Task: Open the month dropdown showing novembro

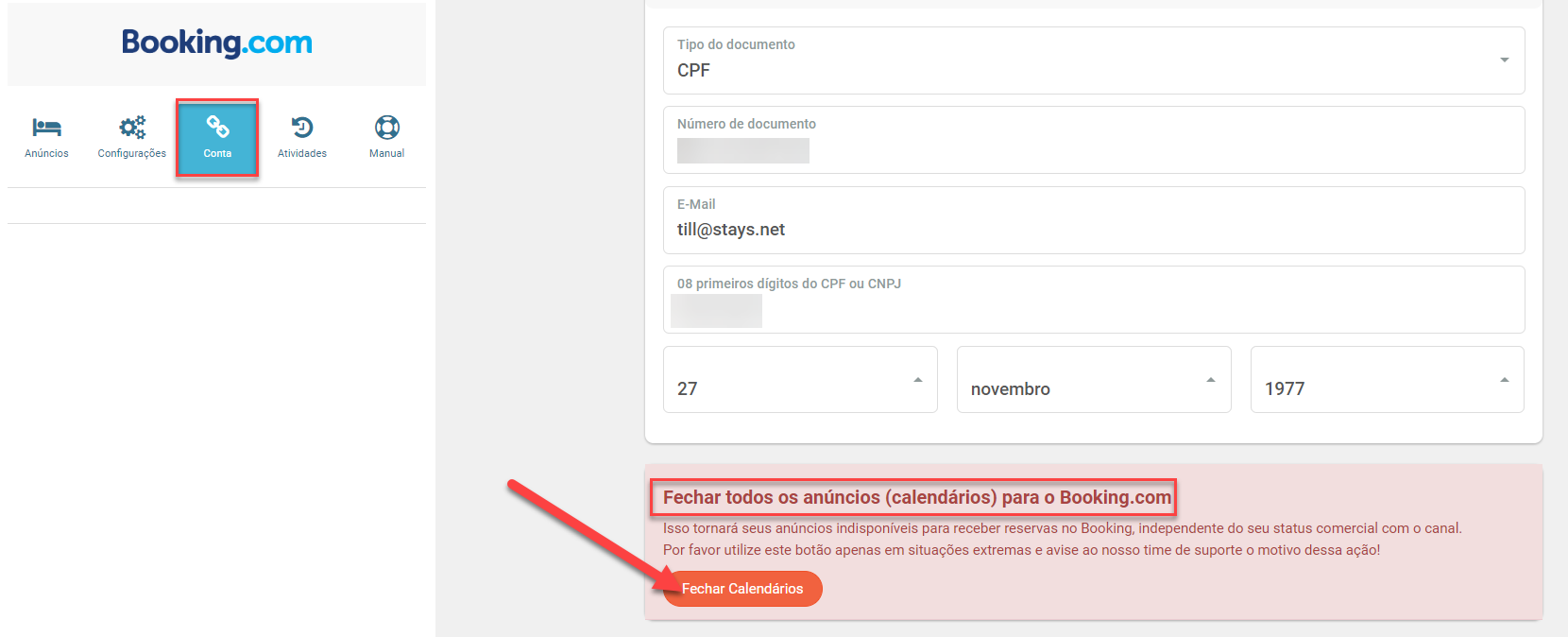Action: [x=1094, y=379]
